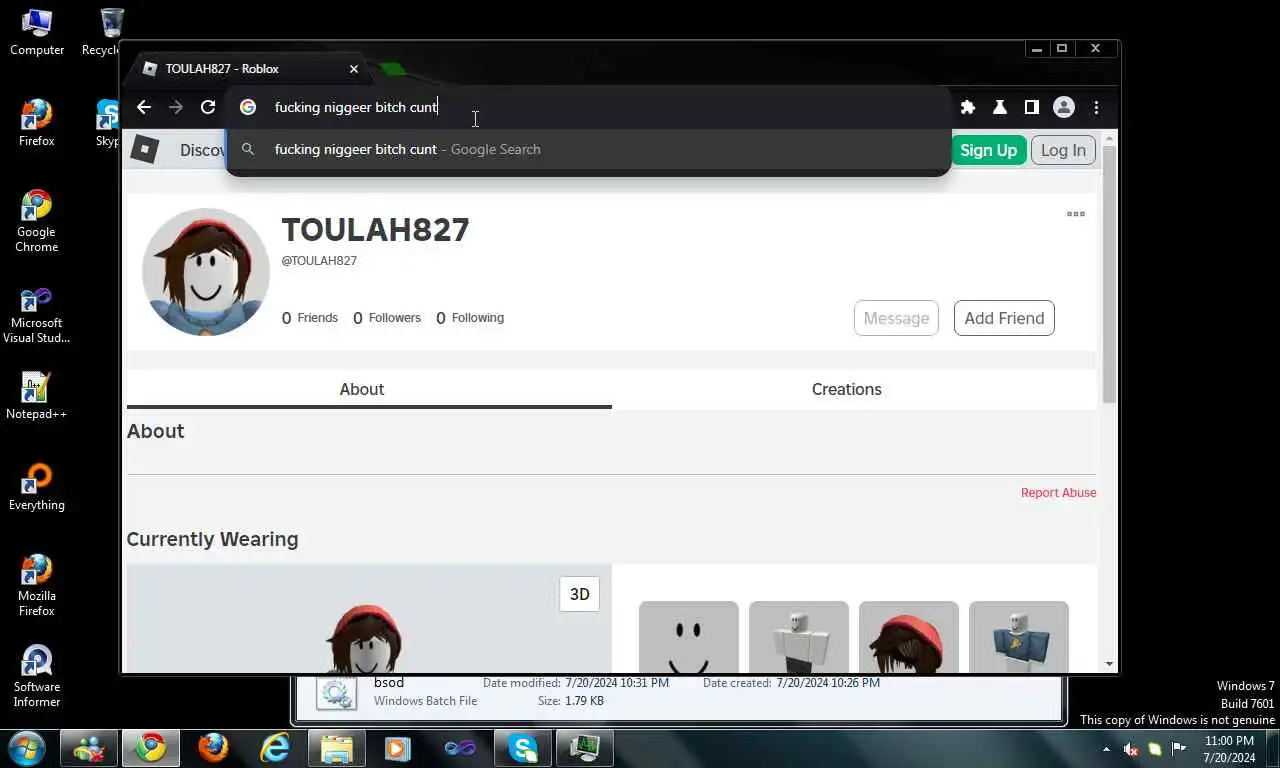
Task: Open the 0 Friends list
Action: [310, 318]
